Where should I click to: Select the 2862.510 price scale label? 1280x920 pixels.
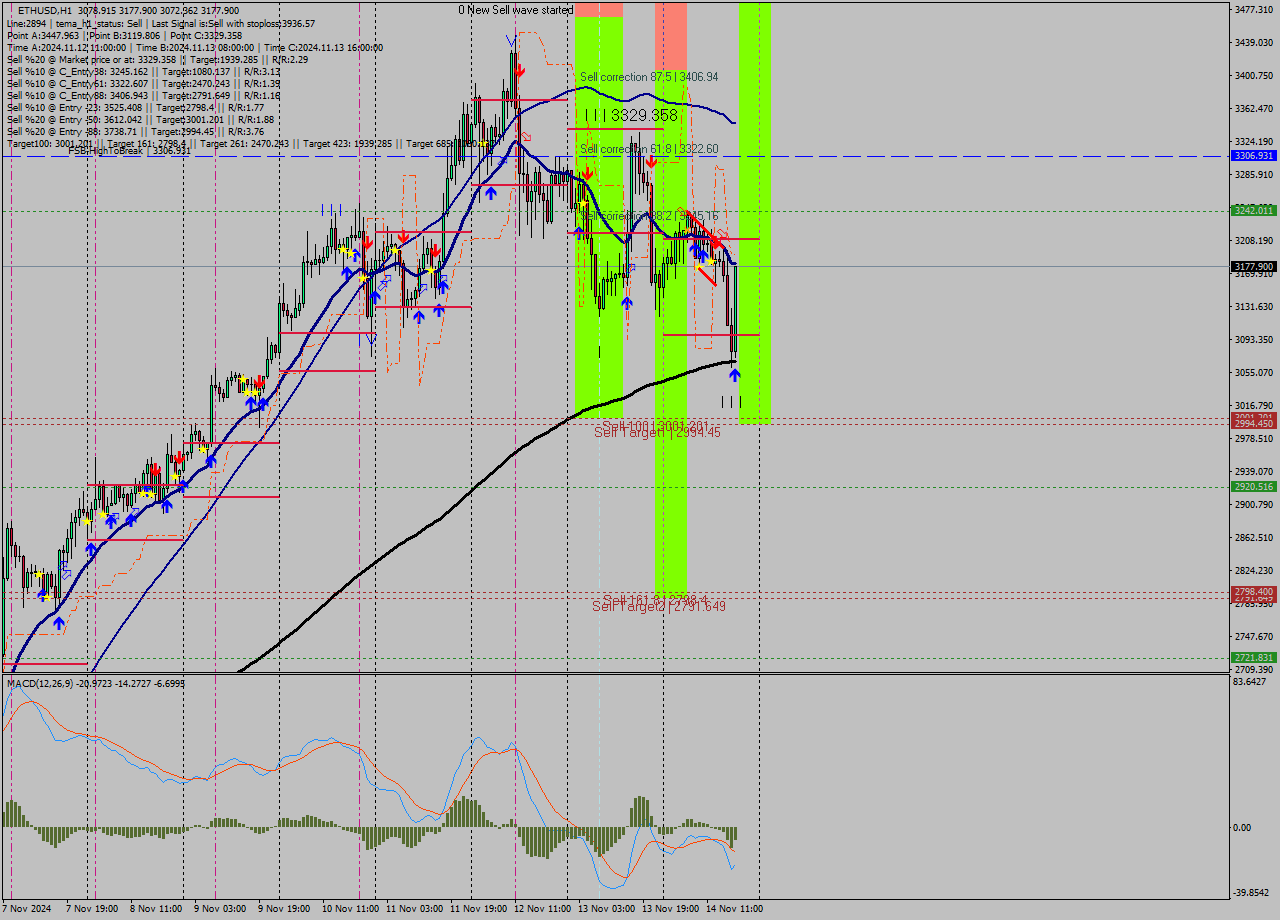click(x=1254, y=537)
